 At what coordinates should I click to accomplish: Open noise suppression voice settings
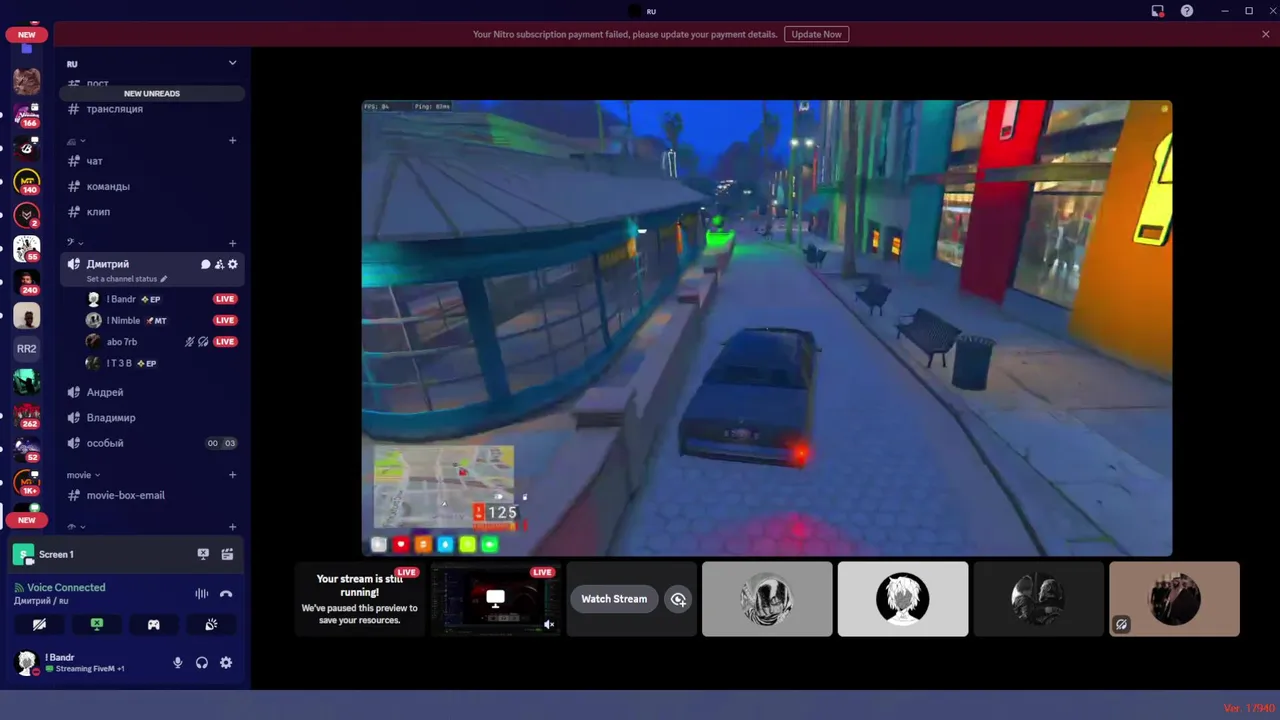coord(201,594)
